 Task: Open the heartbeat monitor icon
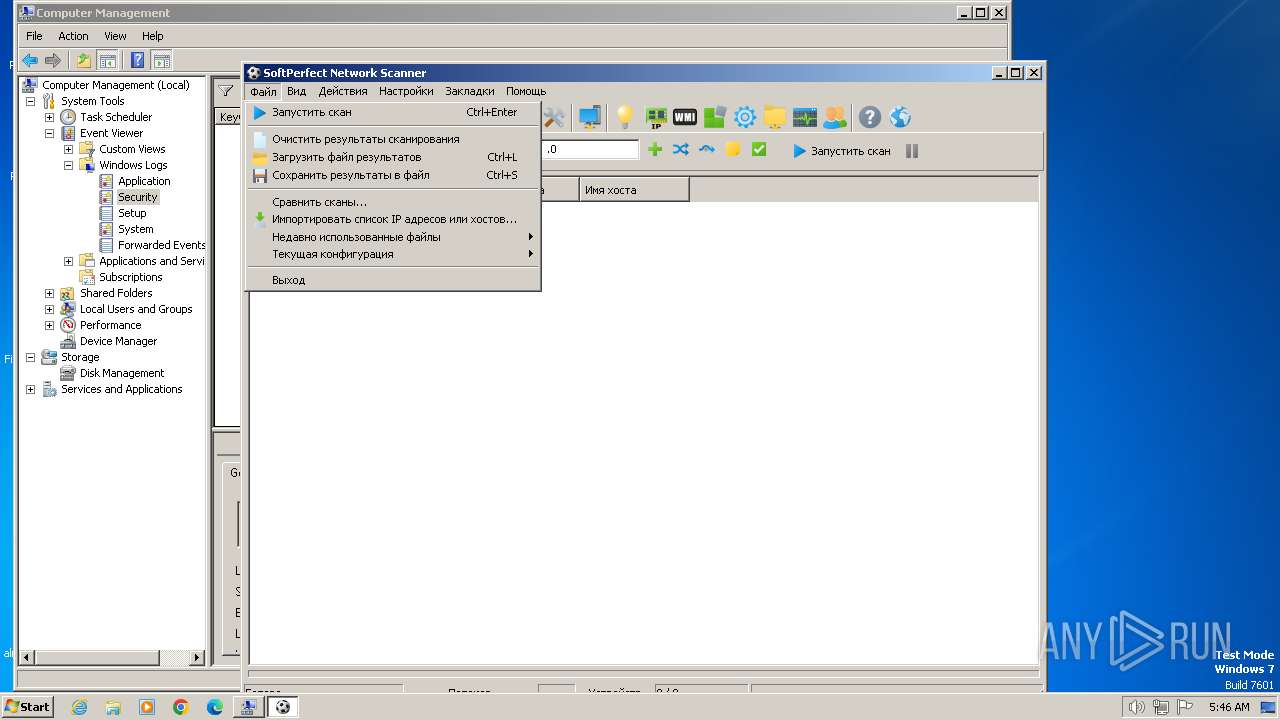805,118
